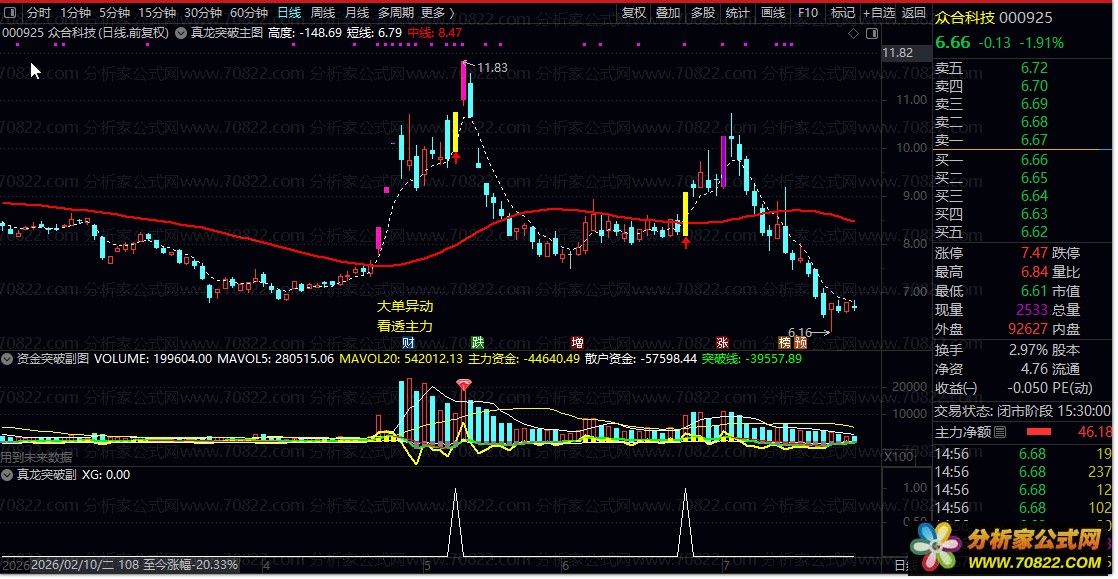Screen dimensions: 1118x579
Task: Switch to 30分钟 period tab
Action: [x=203, y=12]
